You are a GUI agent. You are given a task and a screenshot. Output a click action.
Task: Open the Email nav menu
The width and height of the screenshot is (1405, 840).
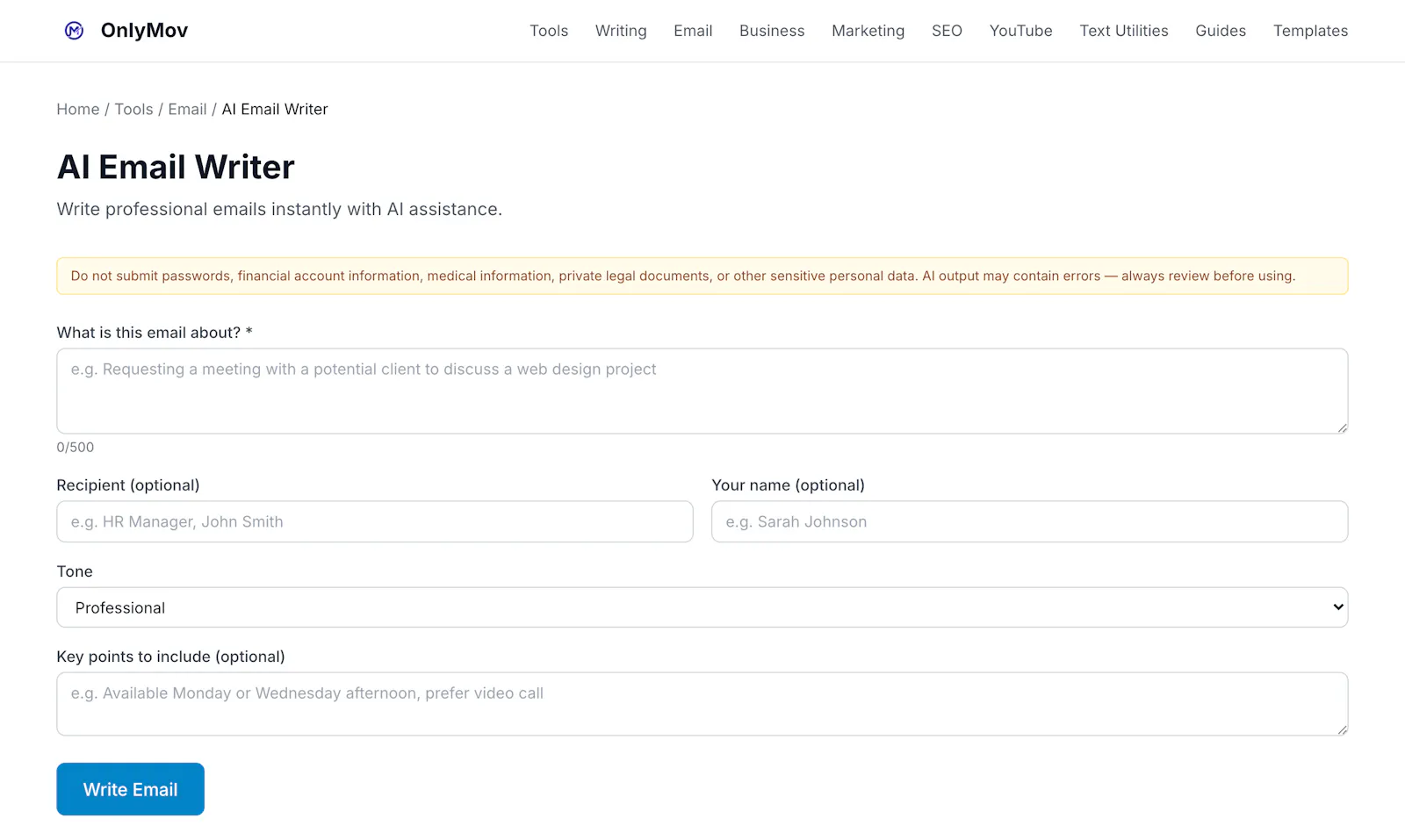coord(693,31)
